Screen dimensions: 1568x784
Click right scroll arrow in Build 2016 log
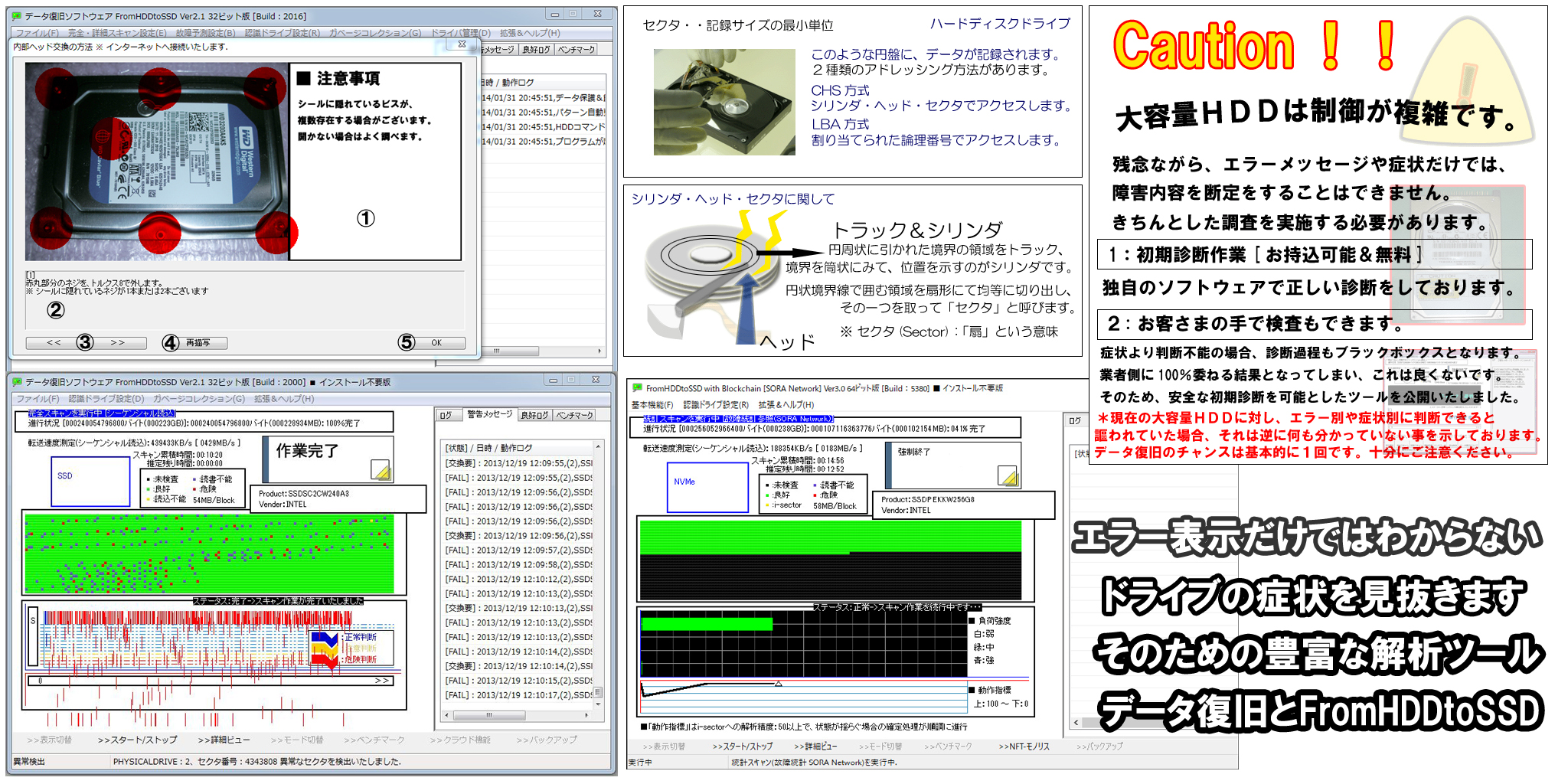[x=599, y=351]
